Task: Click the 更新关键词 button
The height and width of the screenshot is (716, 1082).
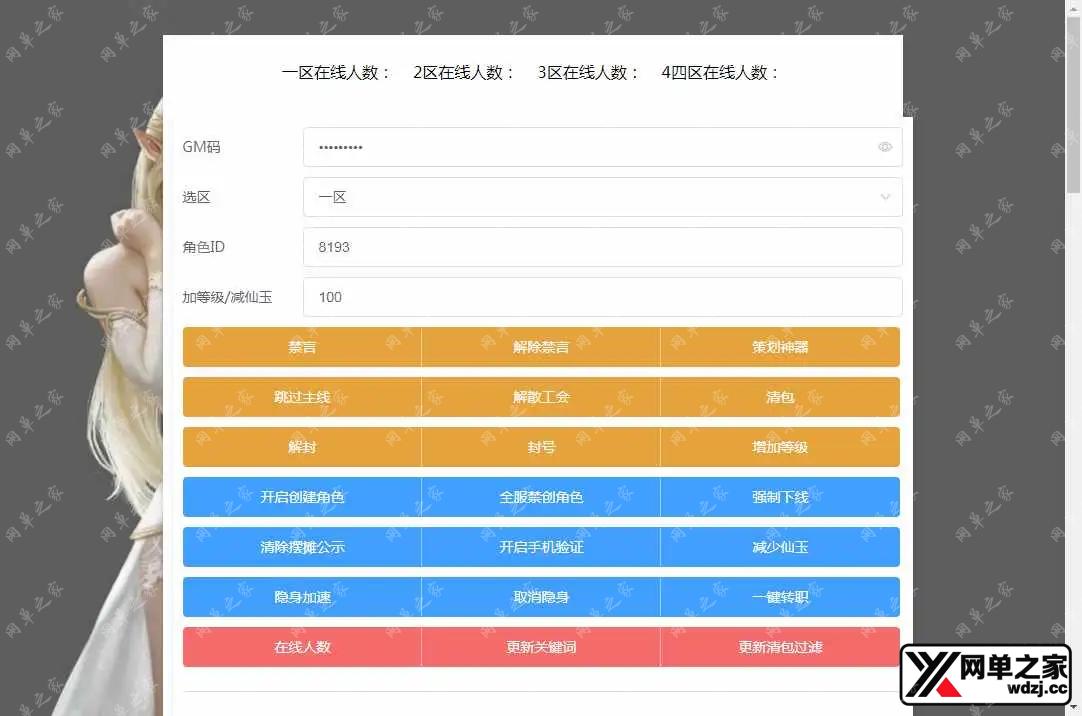Action: (541, 647)
